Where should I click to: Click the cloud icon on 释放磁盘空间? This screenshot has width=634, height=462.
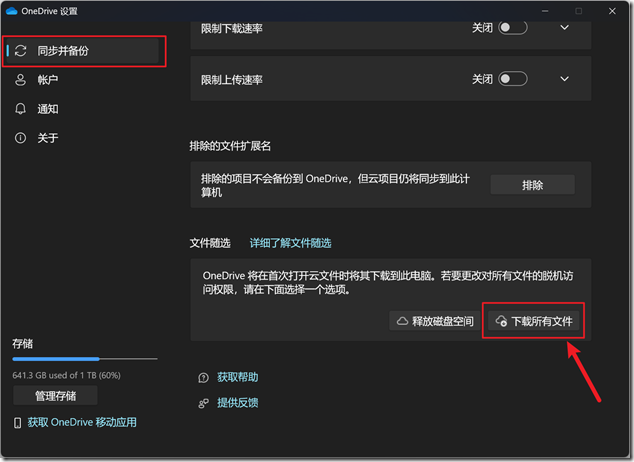[x=402, y=321]
